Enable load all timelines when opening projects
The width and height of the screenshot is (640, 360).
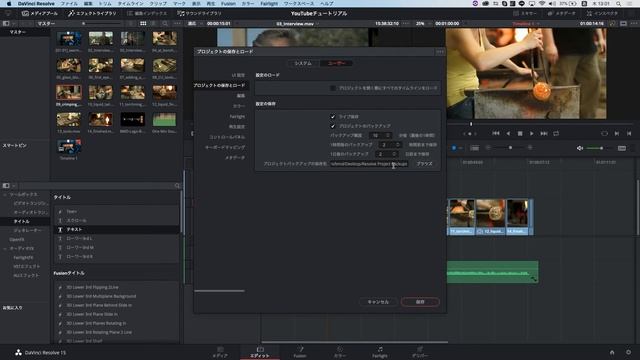333,88
